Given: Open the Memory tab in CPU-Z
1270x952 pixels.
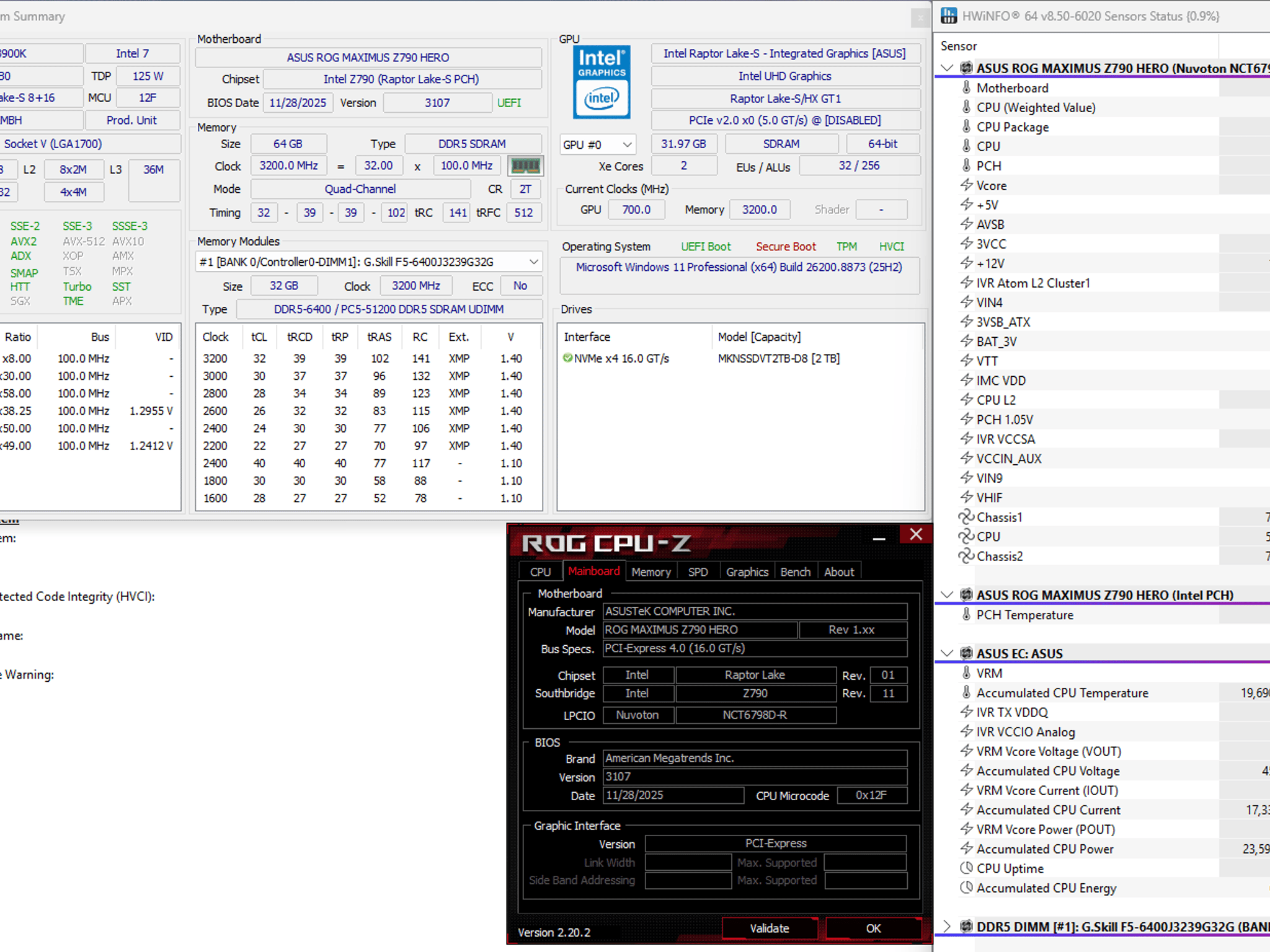Looking at the screenshot, I should click(651, 571).
